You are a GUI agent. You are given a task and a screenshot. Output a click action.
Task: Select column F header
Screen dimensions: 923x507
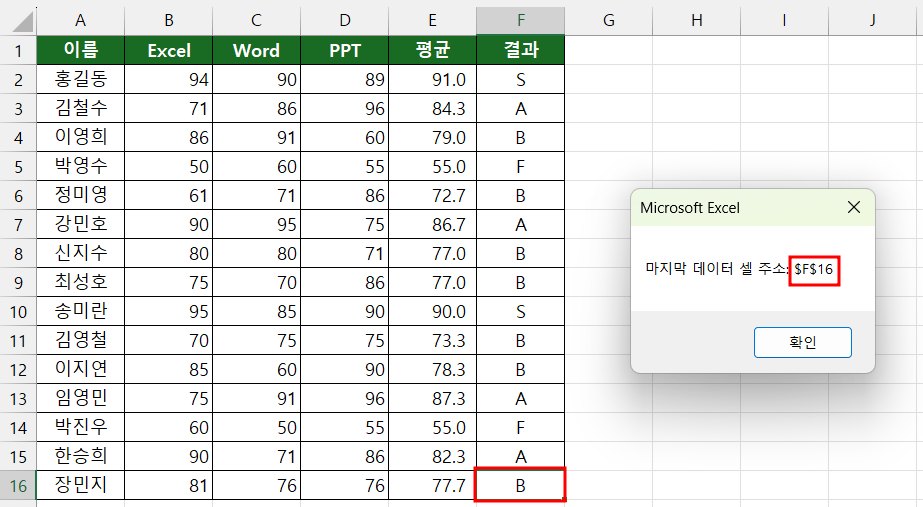(x=520, y=21)
